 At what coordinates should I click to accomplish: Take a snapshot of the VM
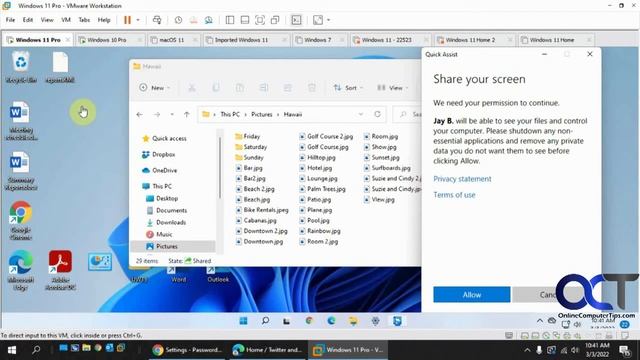[x=178, y=20]
